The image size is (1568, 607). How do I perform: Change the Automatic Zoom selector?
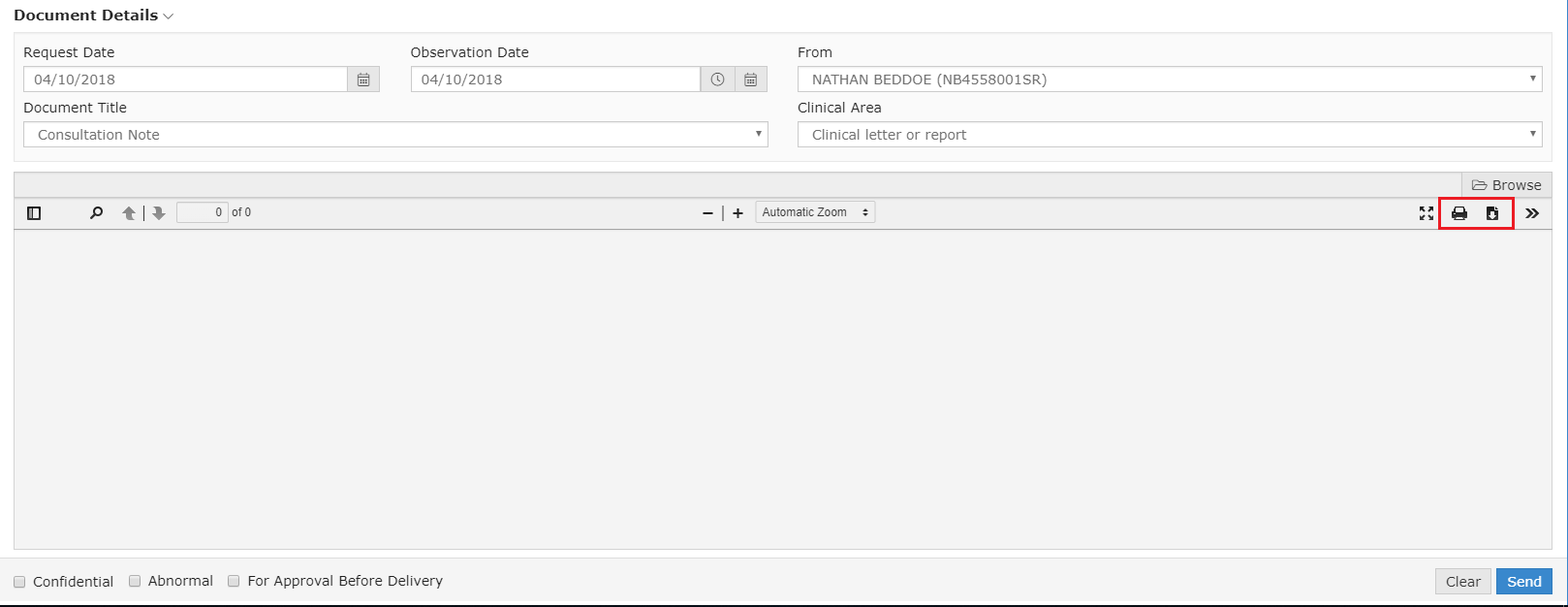(815, 212)
